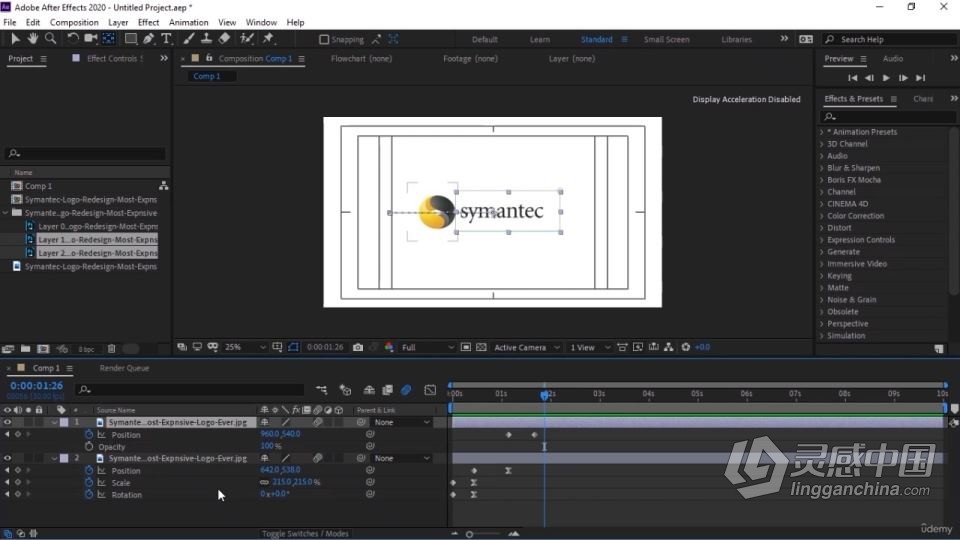
Task: Click the shy layers hide icon
Action: point(369,389)
